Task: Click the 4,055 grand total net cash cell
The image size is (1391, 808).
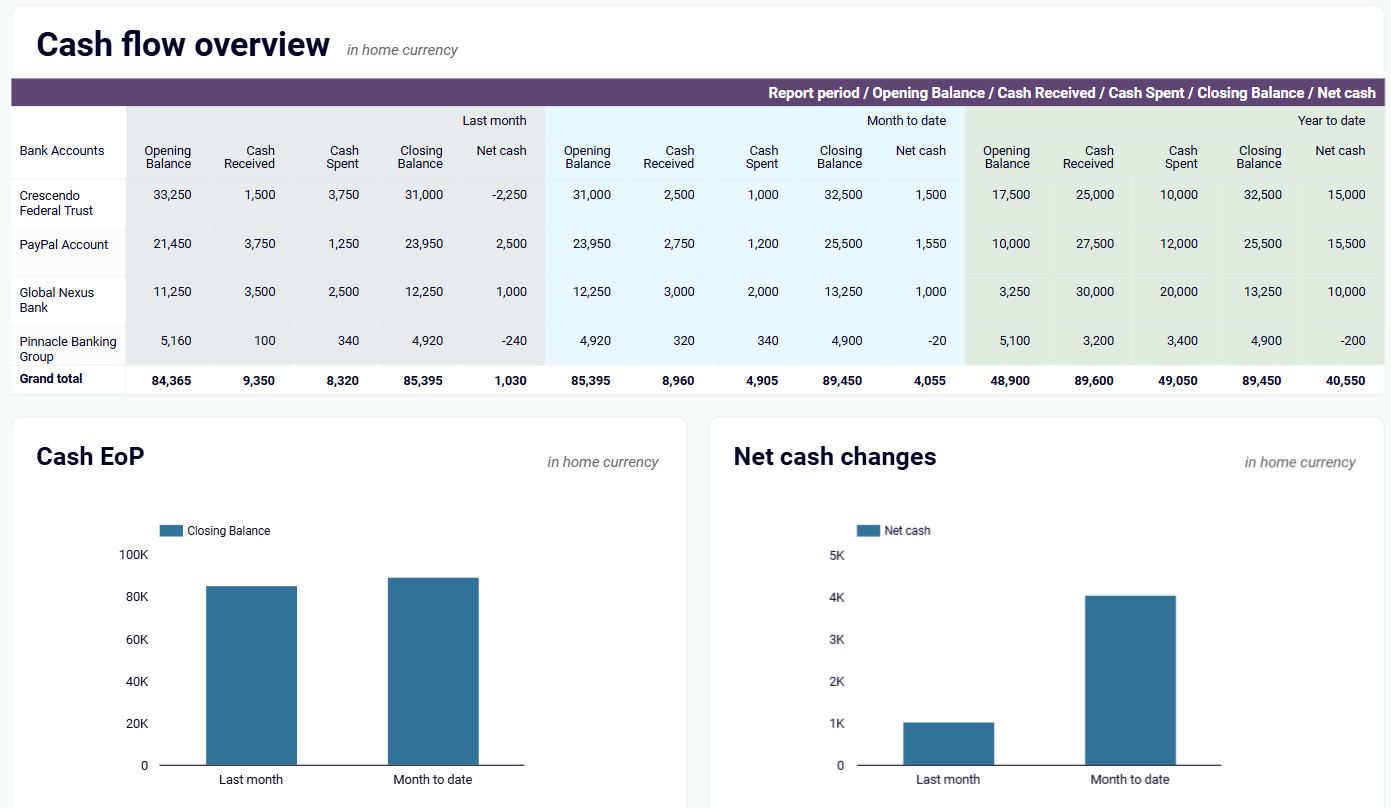Action: (x=929, y=381)
